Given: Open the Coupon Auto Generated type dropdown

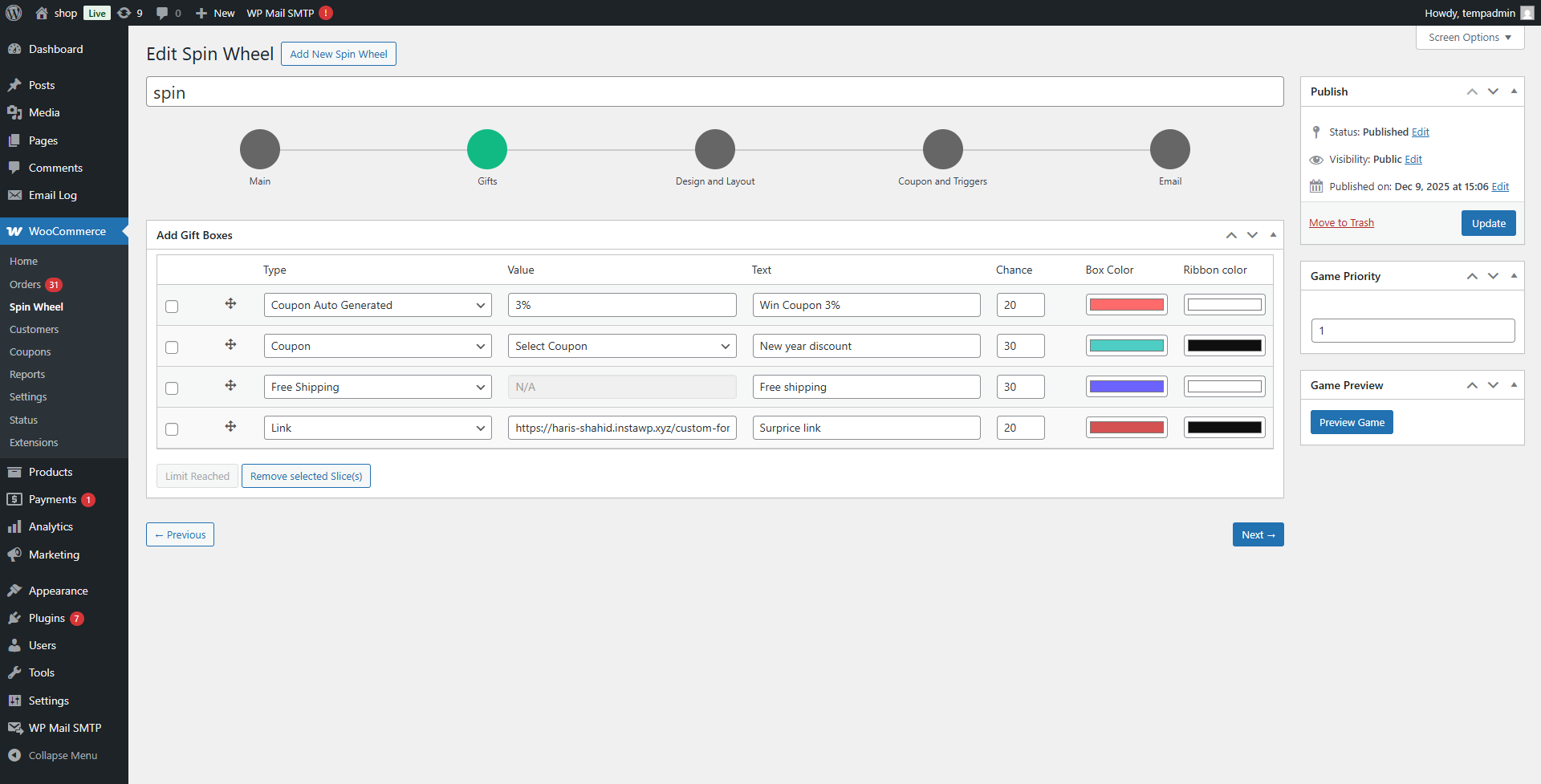Looking at the screenshot, I should click(377, 305).
